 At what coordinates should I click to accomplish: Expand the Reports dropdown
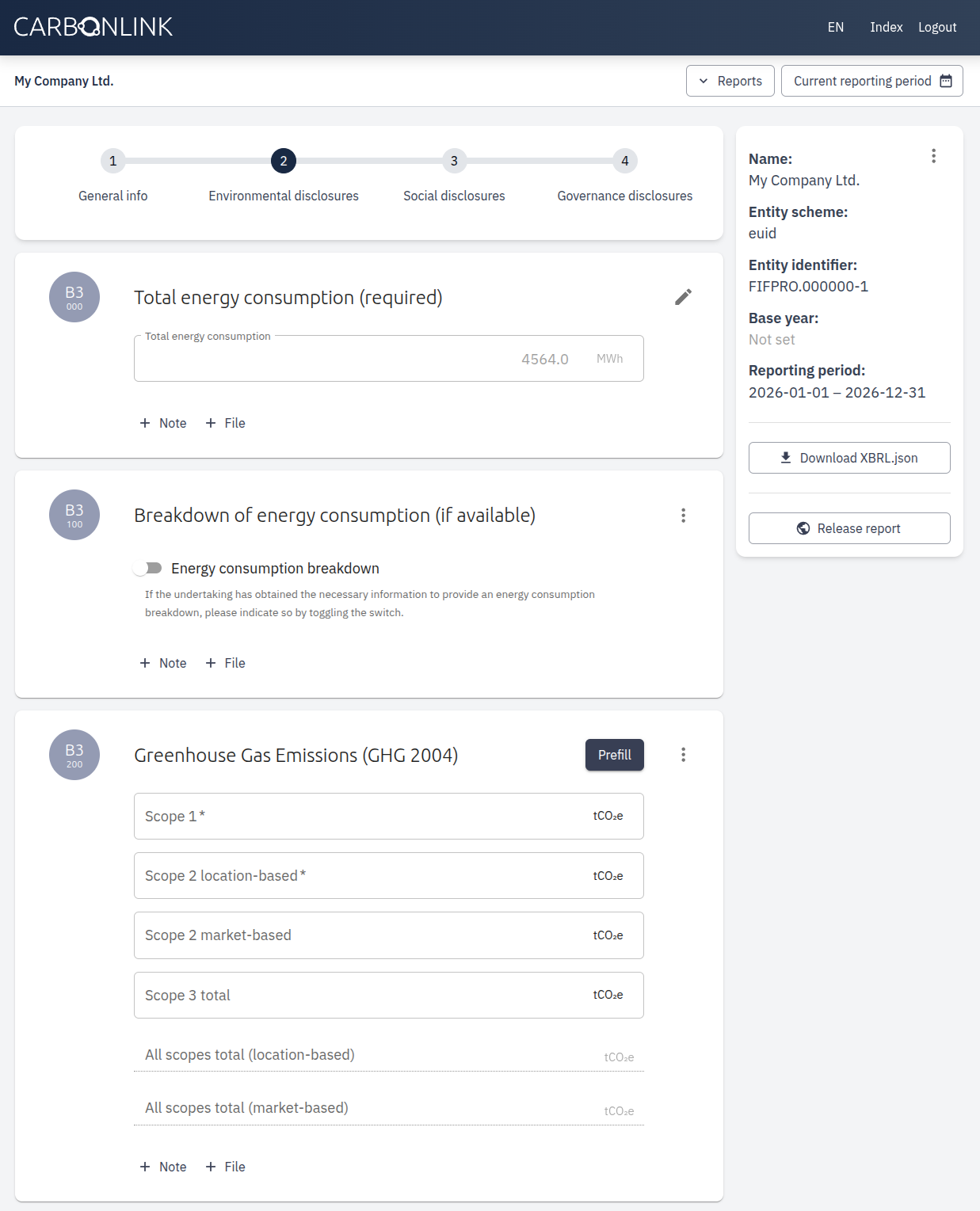click(730, 81)
